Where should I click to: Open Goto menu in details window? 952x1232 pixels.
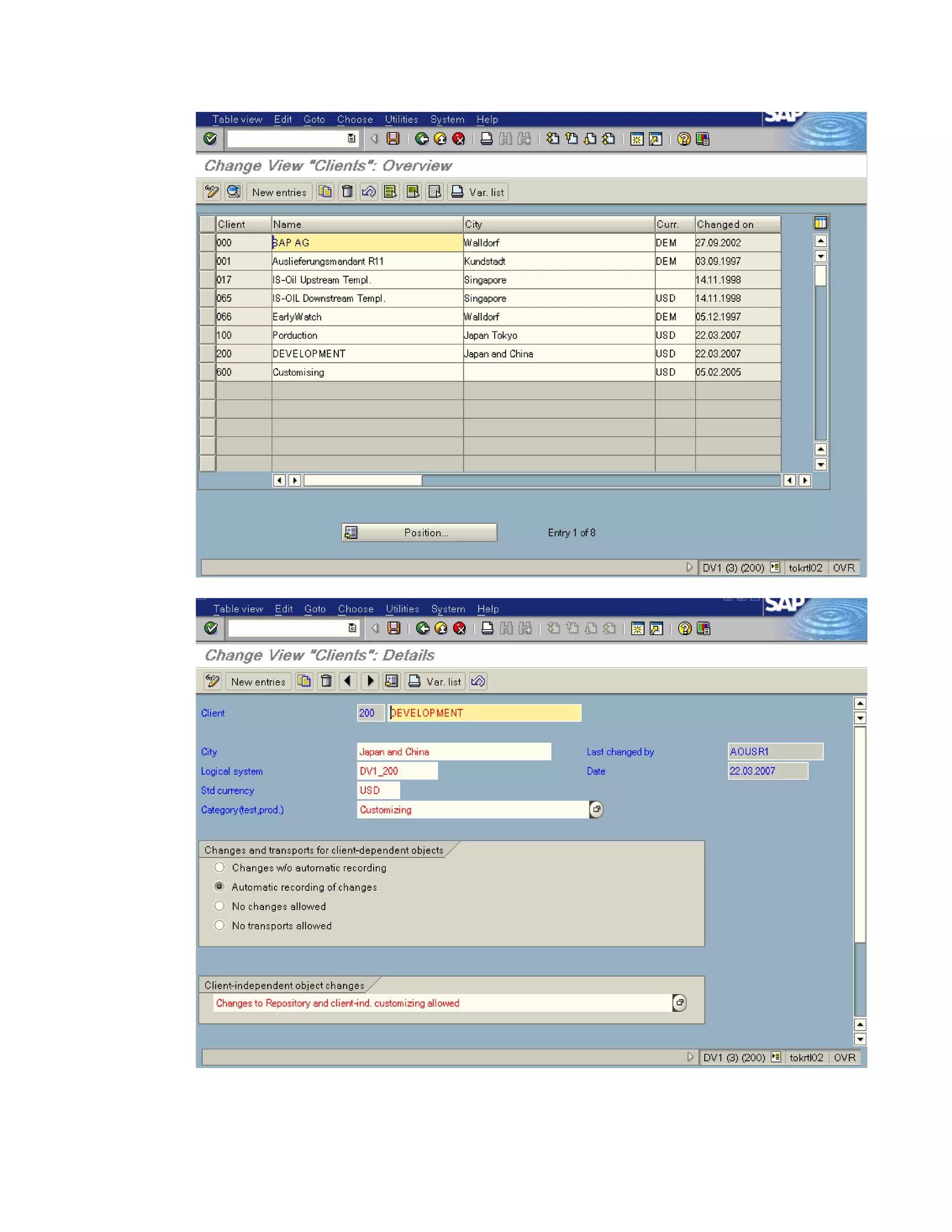pyautogui.click(x=315, y=609)
